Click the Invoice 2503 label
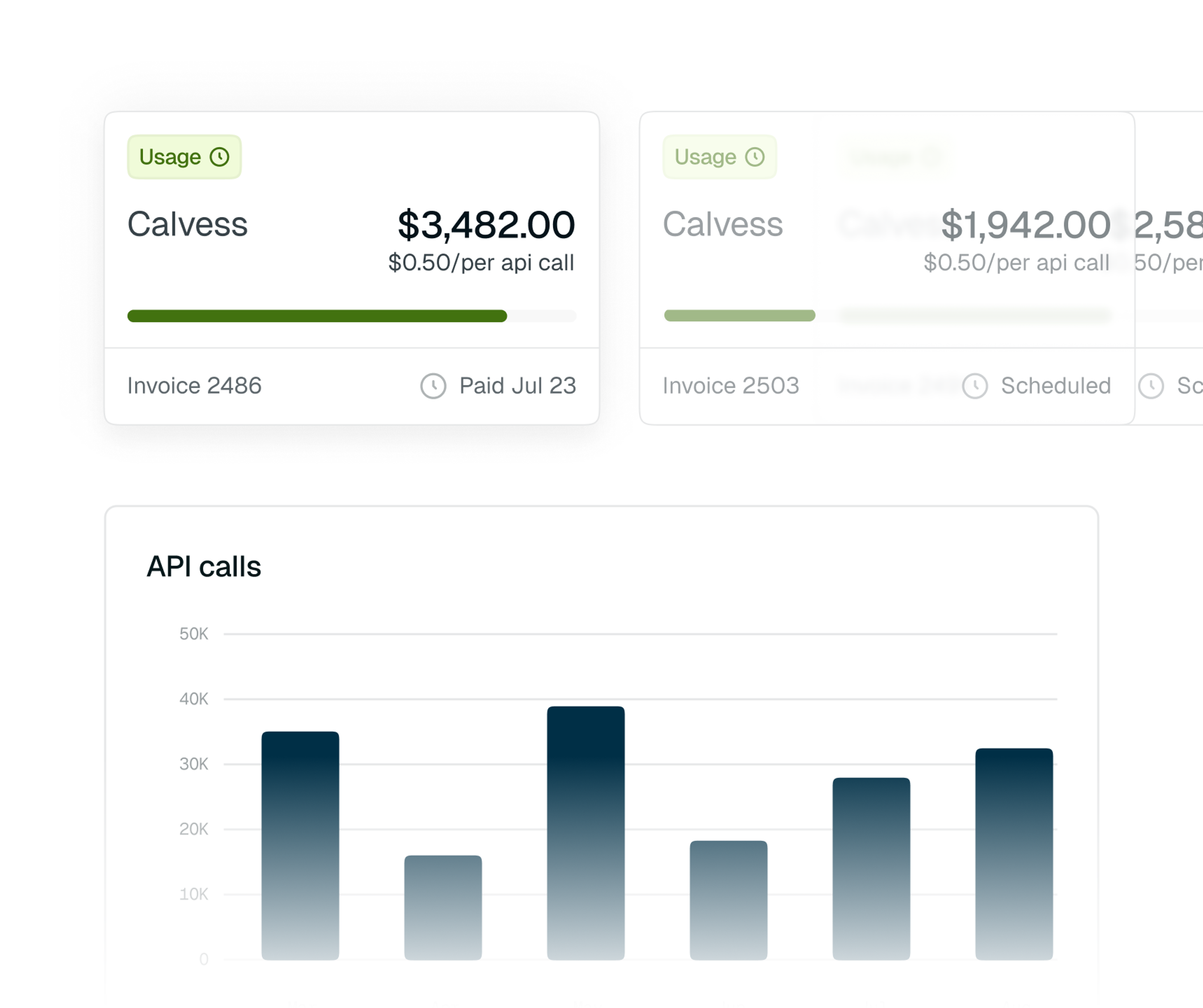Screen dimensions: 1203x1008 (x=730, y=386)
